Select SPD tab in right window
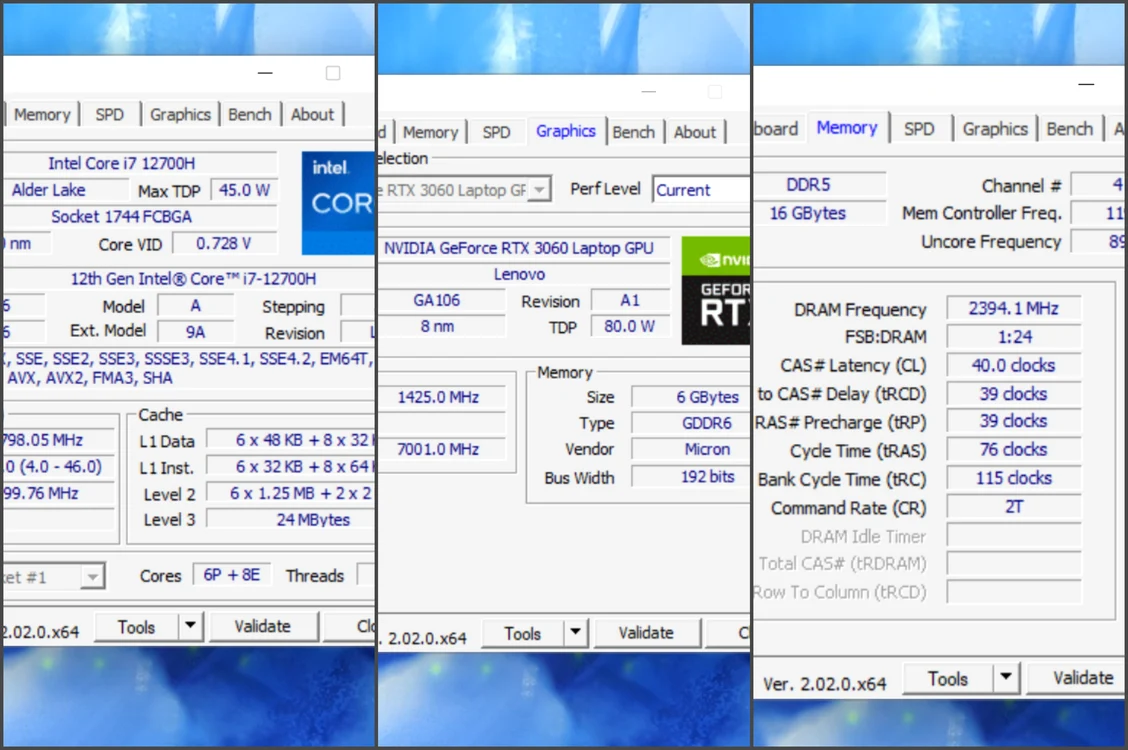 pos(919,129)
